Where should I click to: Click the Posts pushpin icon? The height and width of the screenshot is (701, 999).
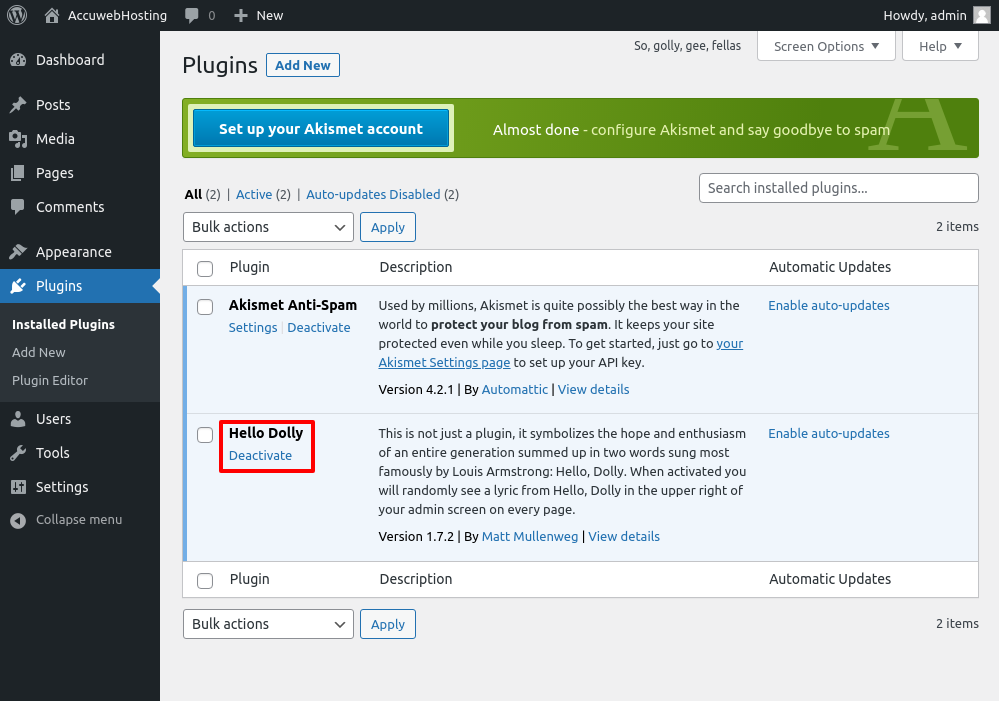[18, 105]
